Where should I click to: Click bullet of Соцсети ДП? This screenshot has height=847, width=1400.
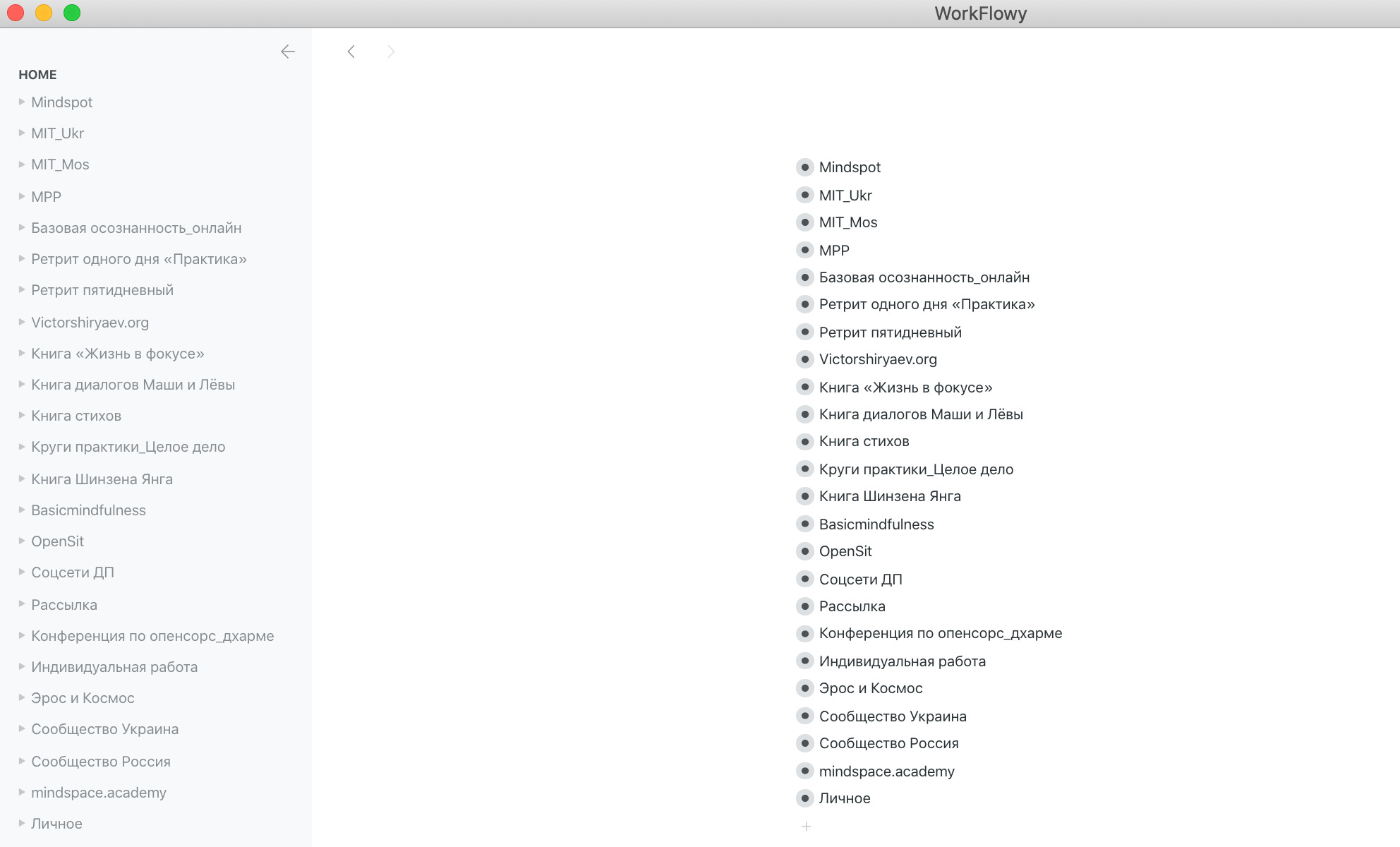click(x=804, y=579)
